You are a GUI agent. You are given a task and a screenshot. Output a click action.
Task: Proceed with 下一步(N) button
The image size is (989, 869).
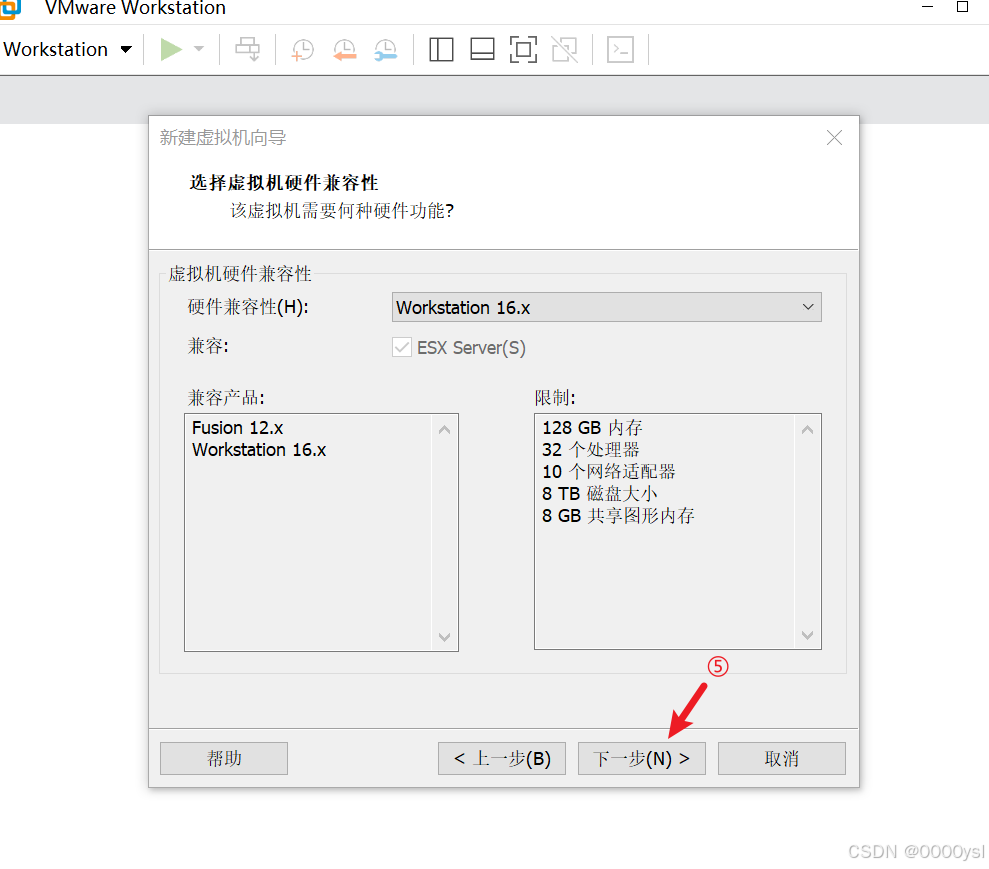click(x=641, y=758)
